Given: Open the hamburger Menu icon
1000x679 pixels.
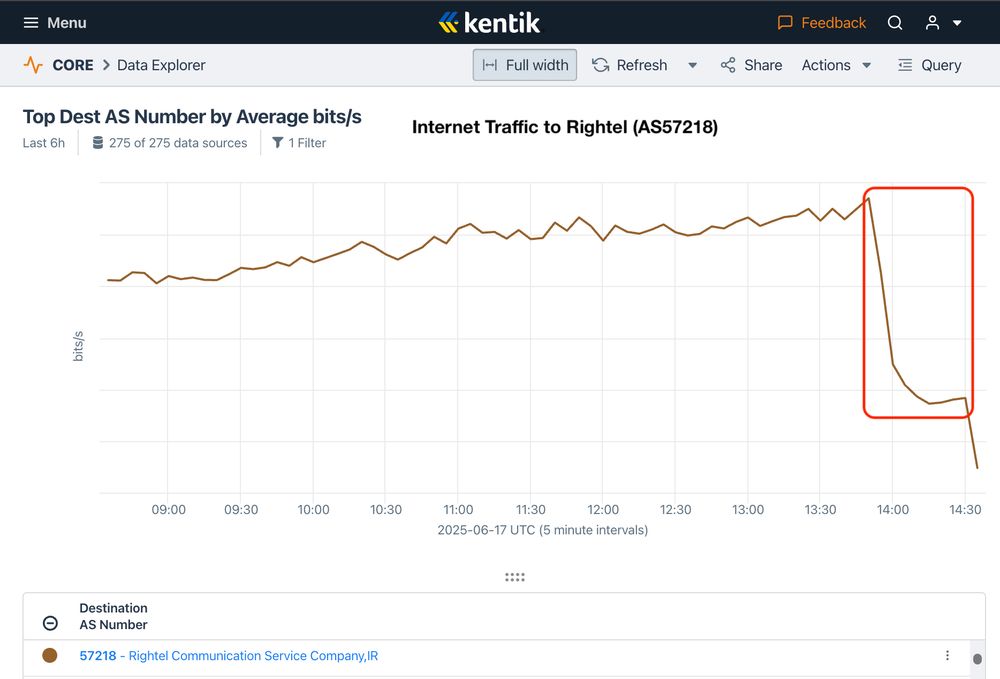Looking at the screenshot, I should [31, 23].
